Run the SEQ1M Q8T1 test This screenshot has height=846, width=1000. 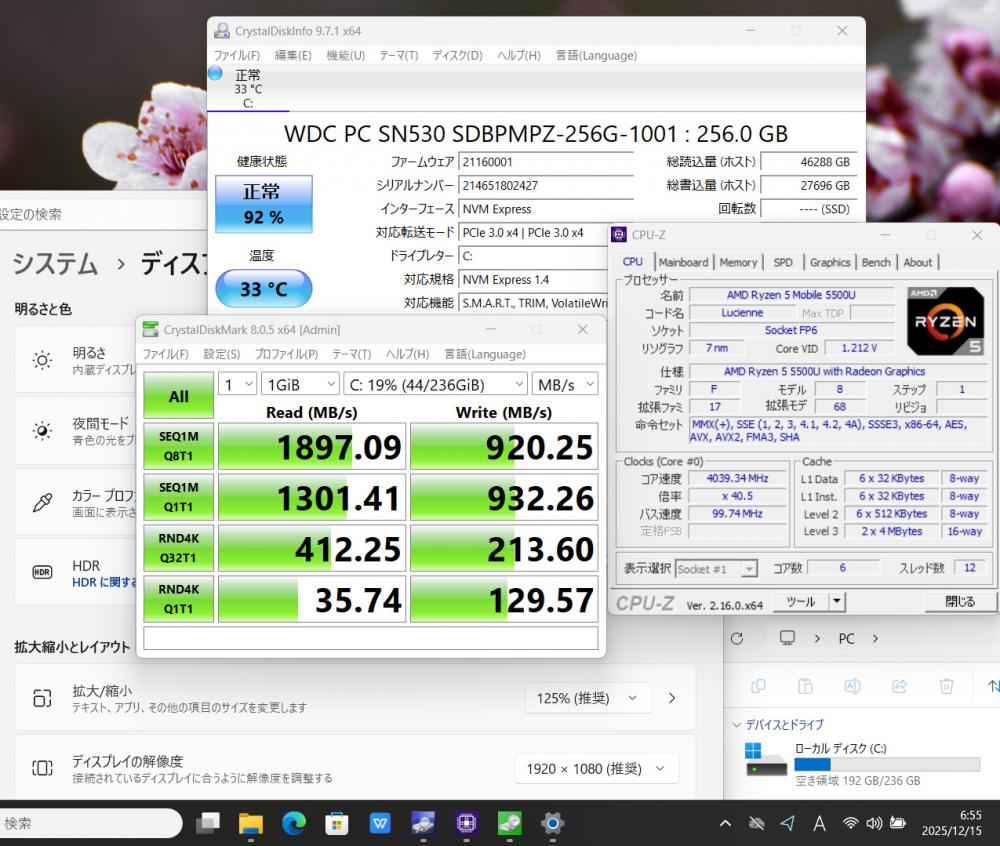point(178,446)
